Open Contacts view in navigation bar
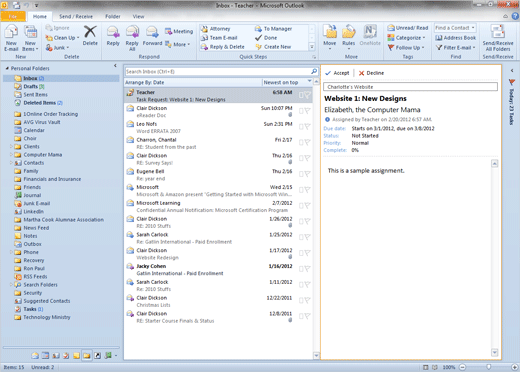Image resolution: width=520 pixels, height=372 pixels. pyautogui.click(x=56, y=356)
